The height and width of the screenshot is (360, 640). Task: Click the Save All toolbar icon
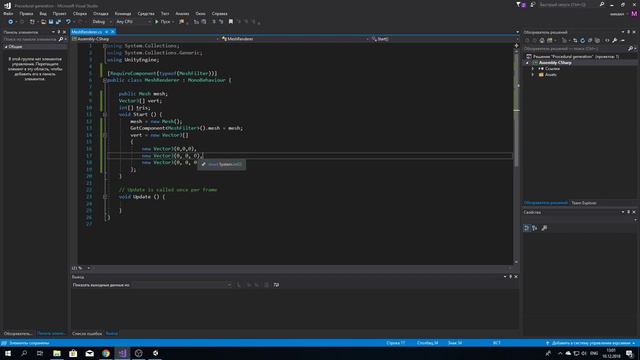click(x=58, y=22)
